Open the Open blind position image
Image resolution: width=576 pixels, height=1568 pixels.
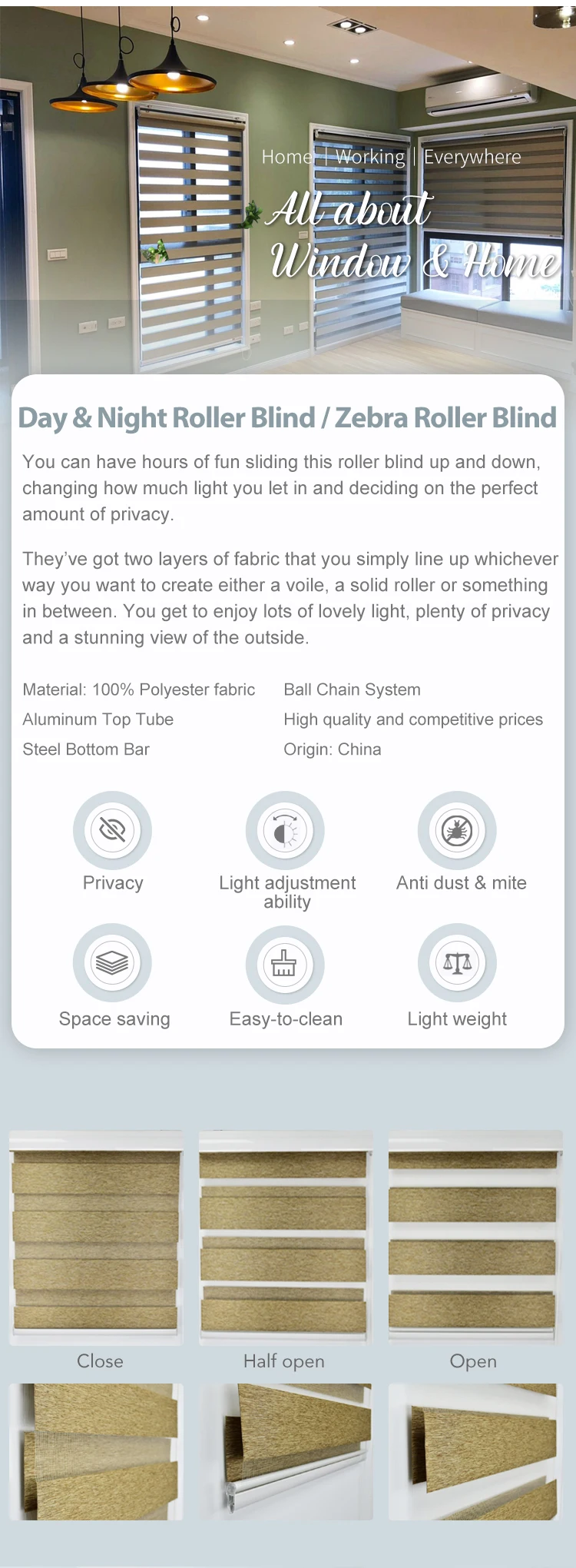pos(475,1237)
